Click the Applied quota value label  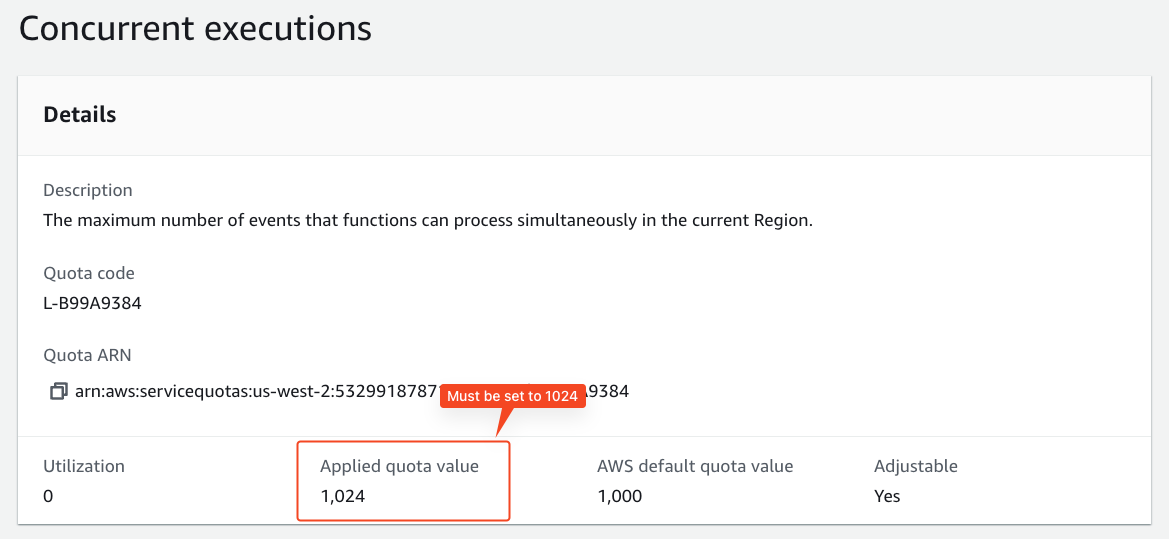399,467
